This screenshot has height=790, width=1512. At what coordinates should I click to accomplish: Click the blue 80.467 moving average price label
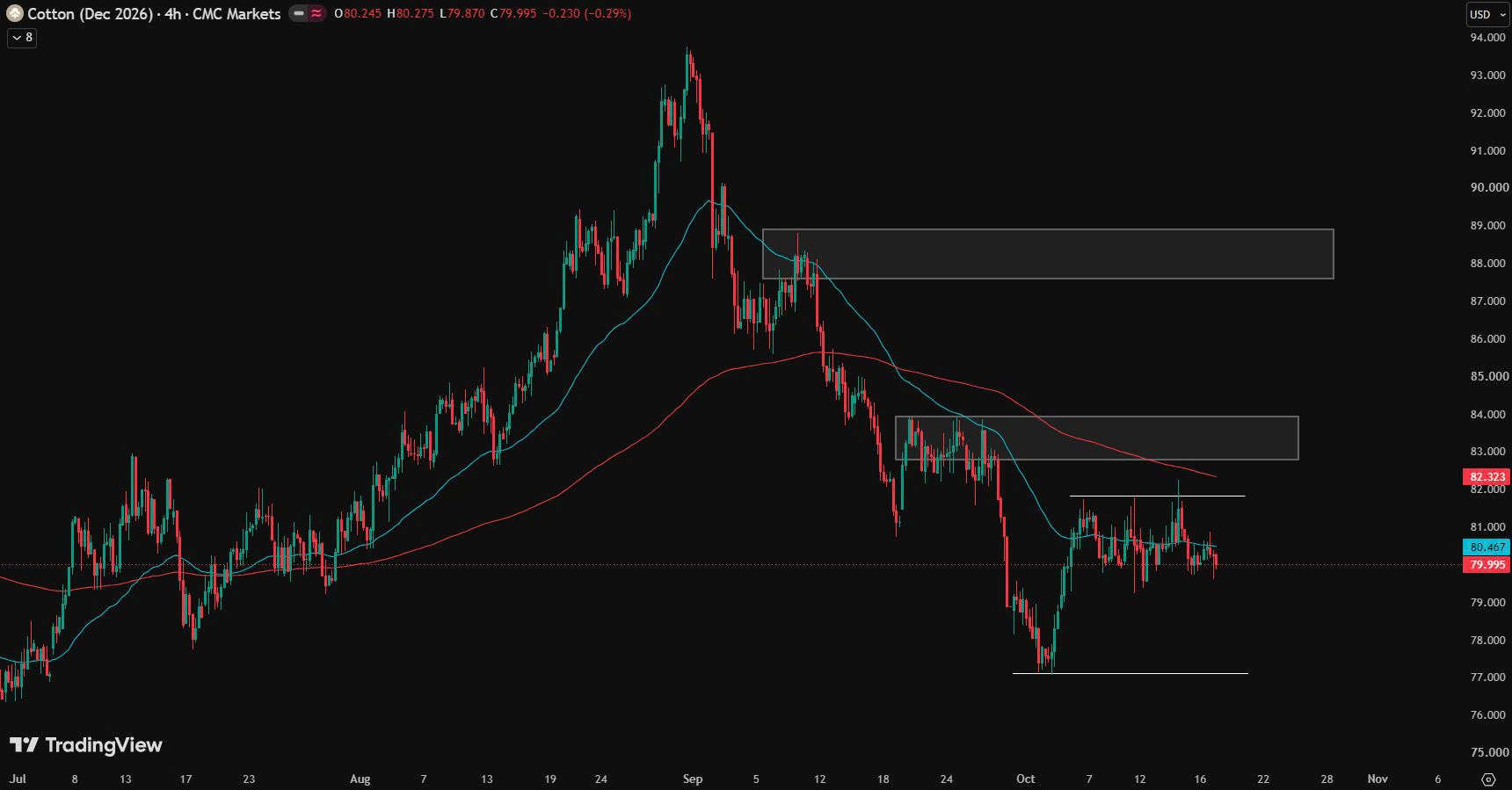coord(1487,547)
